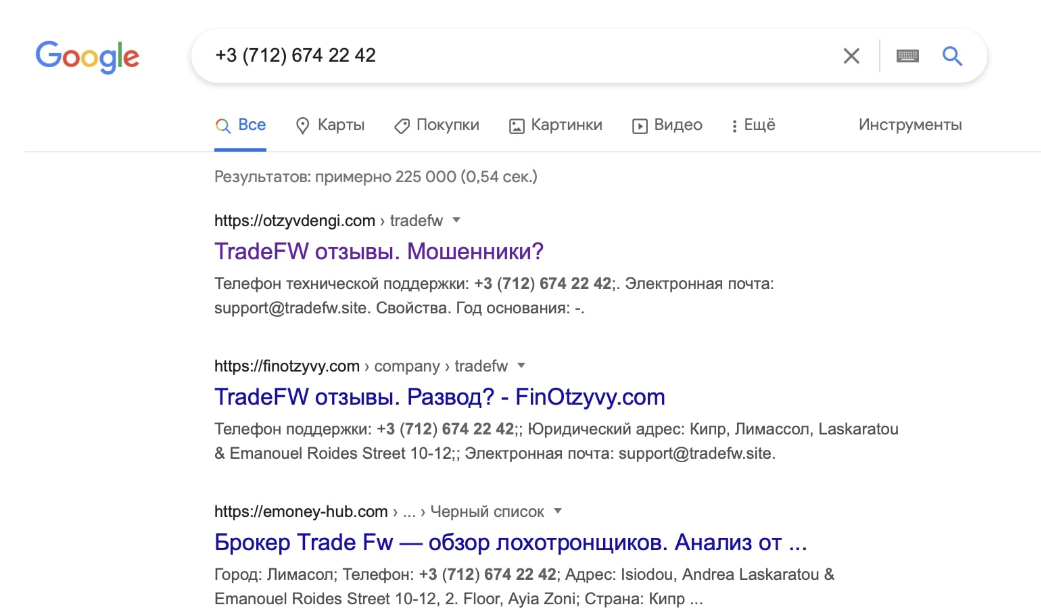Image resolution: width=1041 pixels, height=610 pixels.
Task: Open the tradefw breadcrumb dropdown arrow
Action: pyautogui.click(x=456, y=220)
